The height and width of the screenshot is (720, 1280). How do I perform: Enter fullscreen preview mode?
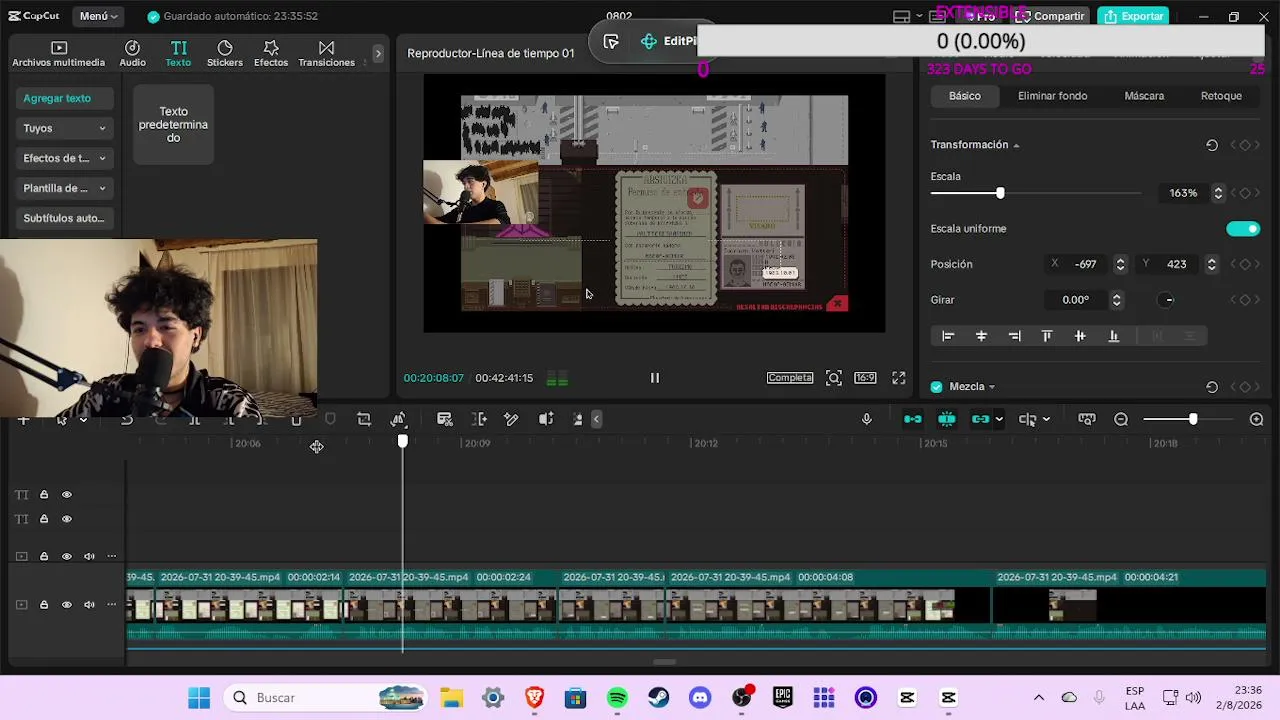(899, 378)
